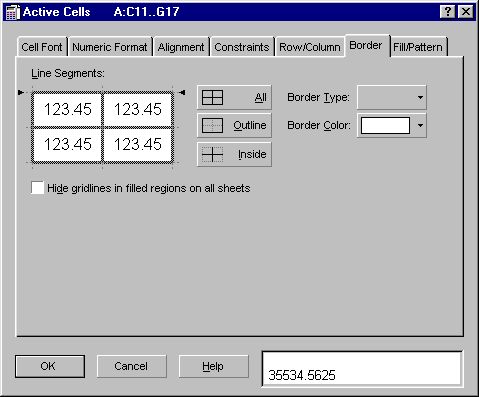
Task: Click the top-left 123.45 preview cell
Action: pyautogui.click(x=67, y=109)
